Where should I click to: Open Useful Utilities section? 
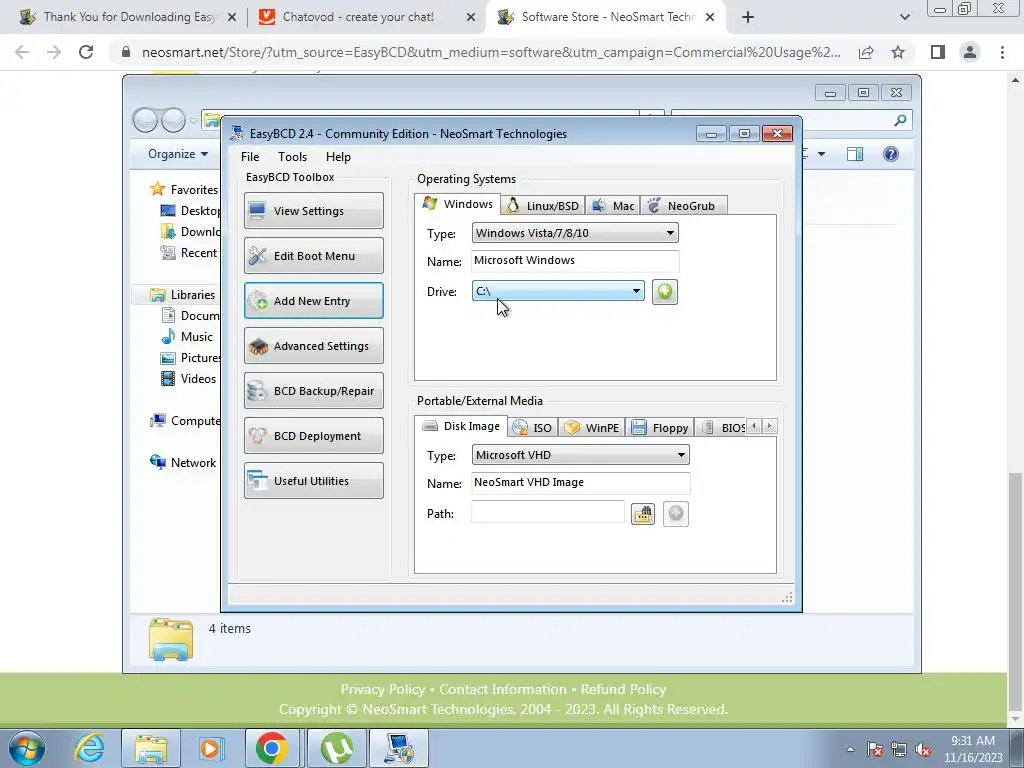(x=313, y=481)
